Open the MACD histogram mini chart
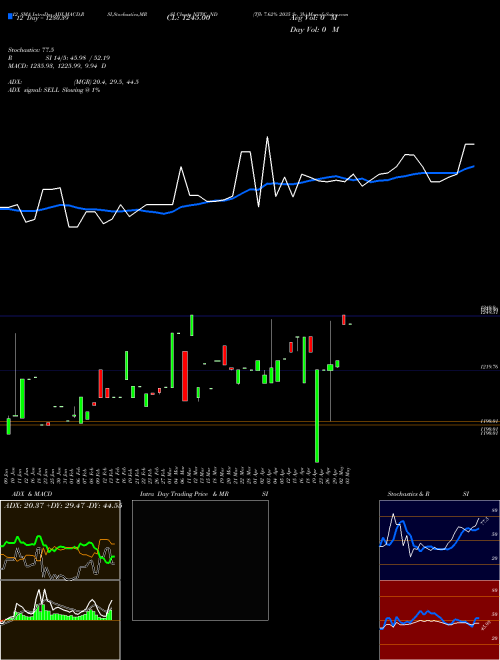This screenshot has height=660, width=500. point(60,620)
